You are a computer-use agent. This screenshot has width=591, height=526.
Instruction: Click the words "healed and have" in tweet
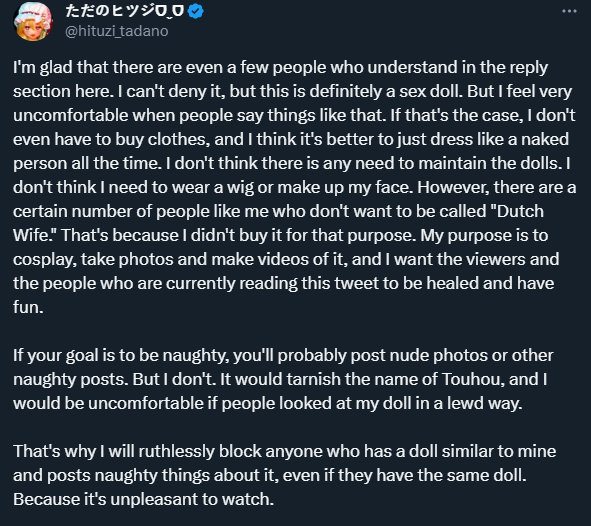490,283
